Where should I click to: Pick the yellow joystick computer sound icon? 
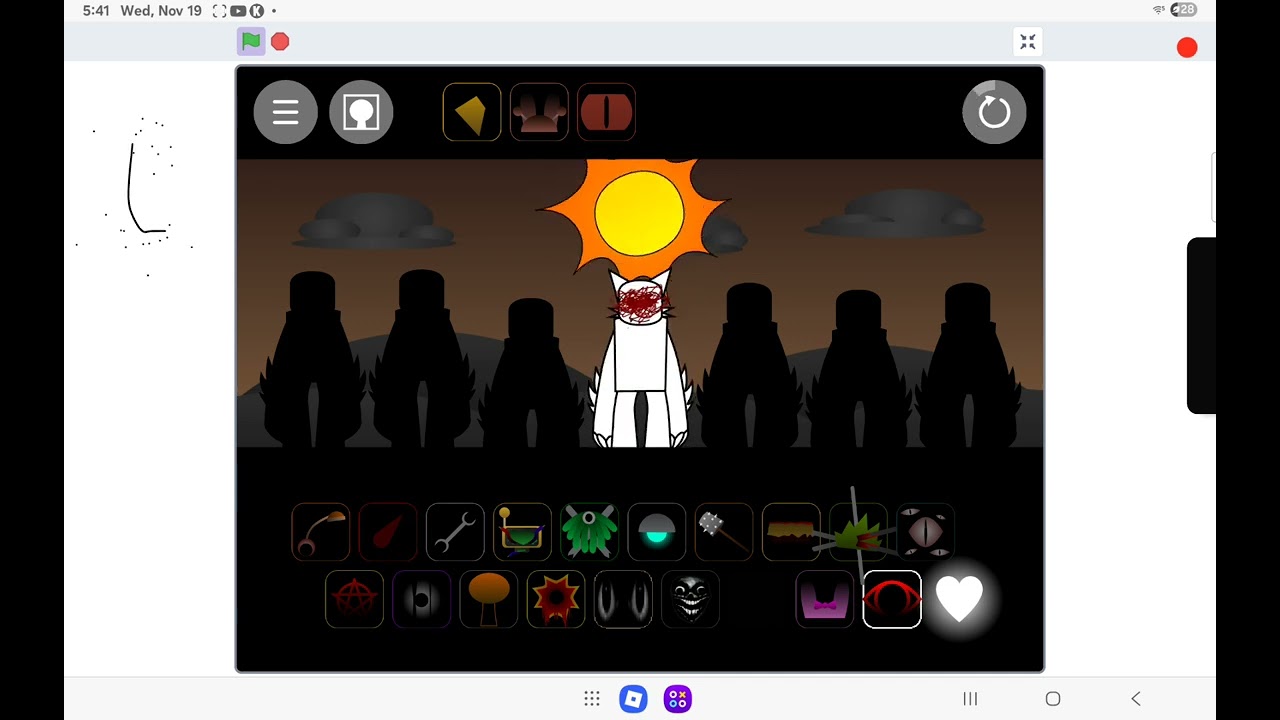[x=522, y=532]
